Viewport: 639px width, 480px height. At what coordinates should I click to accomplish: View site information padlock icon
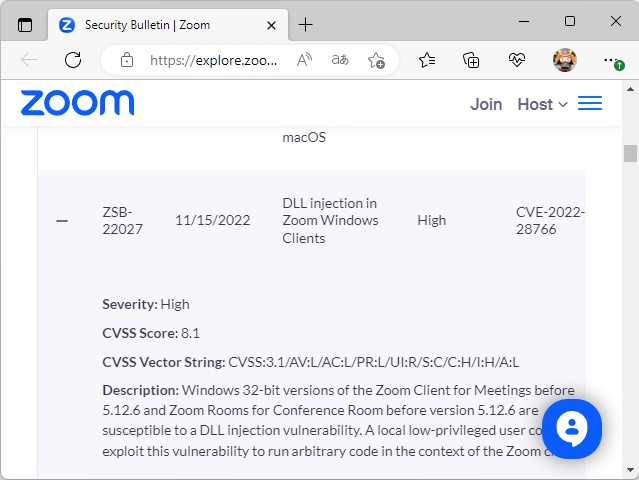[127, 60]
